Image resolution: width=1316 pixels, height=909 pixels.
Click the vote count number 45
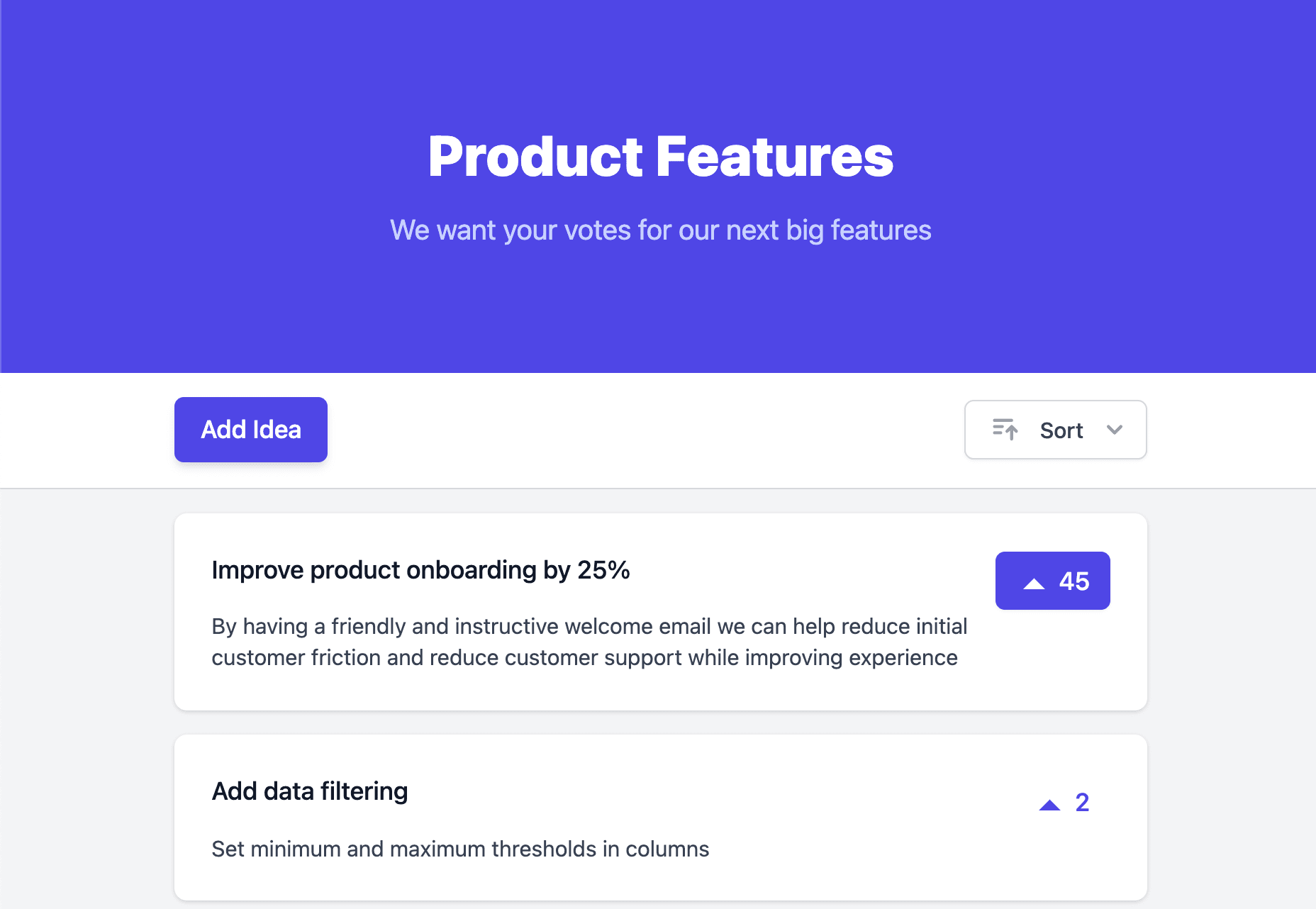point(1074,581)
